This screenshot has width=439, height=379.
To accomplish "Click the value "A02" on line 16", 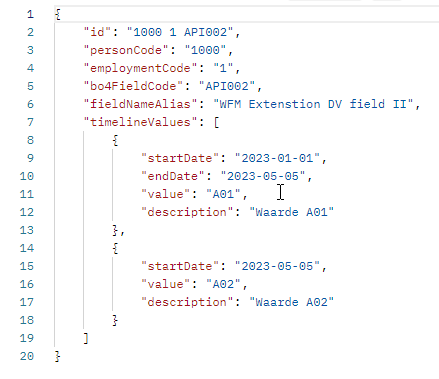I will coord(223,284).
